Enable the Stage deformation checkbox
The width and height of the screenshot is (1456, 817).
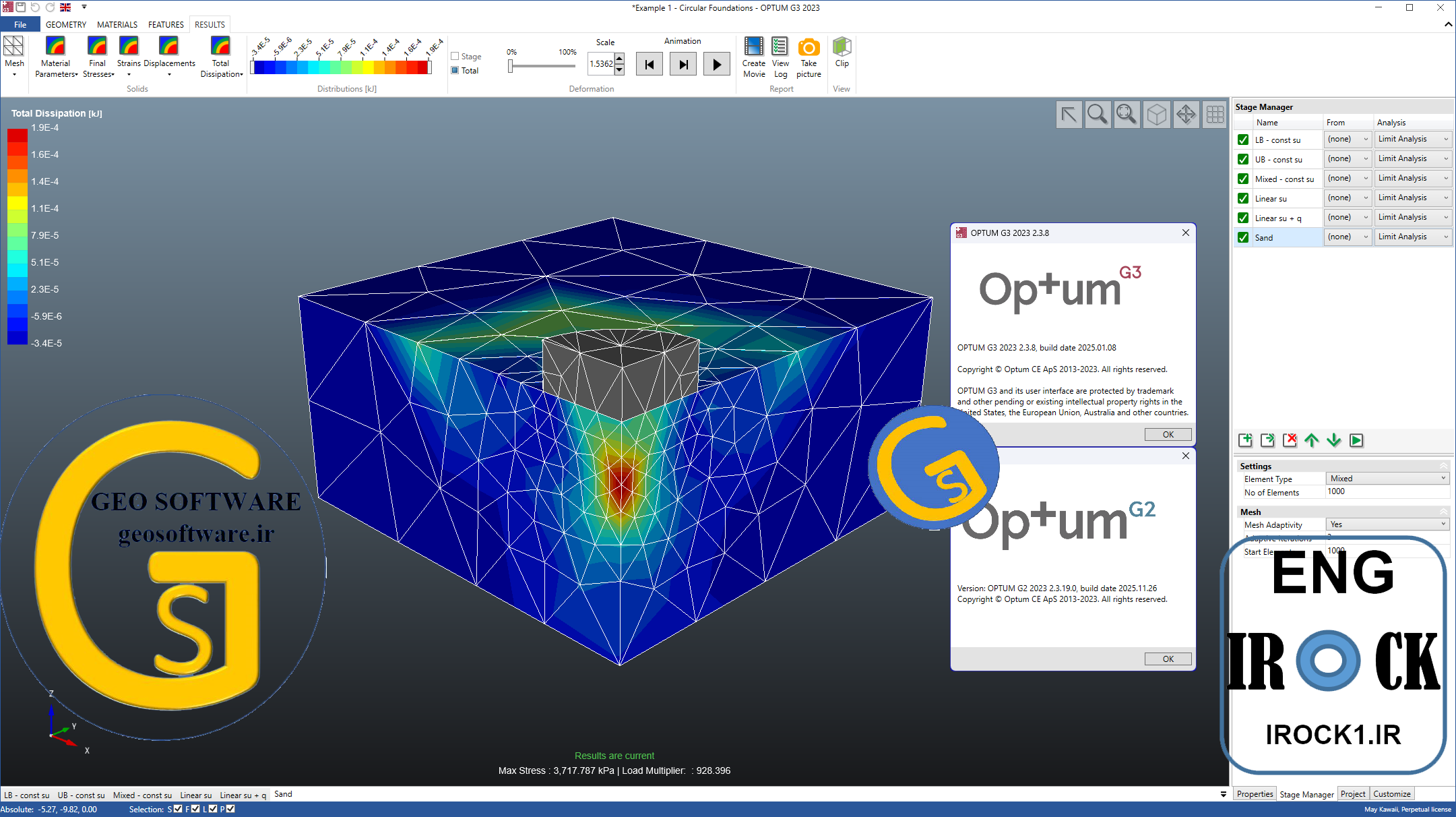(x=455, y=57)
